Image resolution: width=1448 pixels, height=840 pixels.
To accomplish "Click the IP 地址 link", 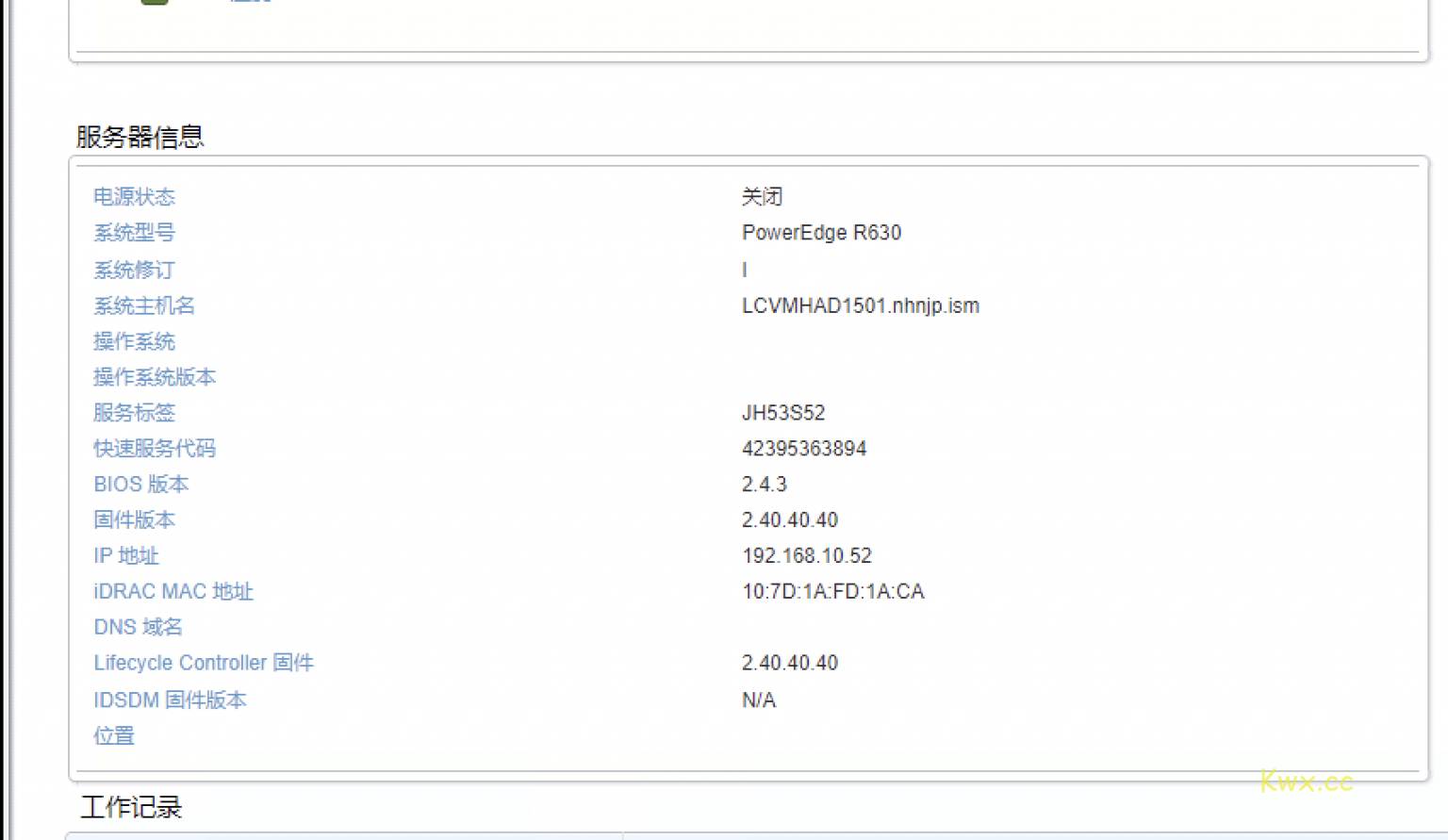I will pos(125,556).
